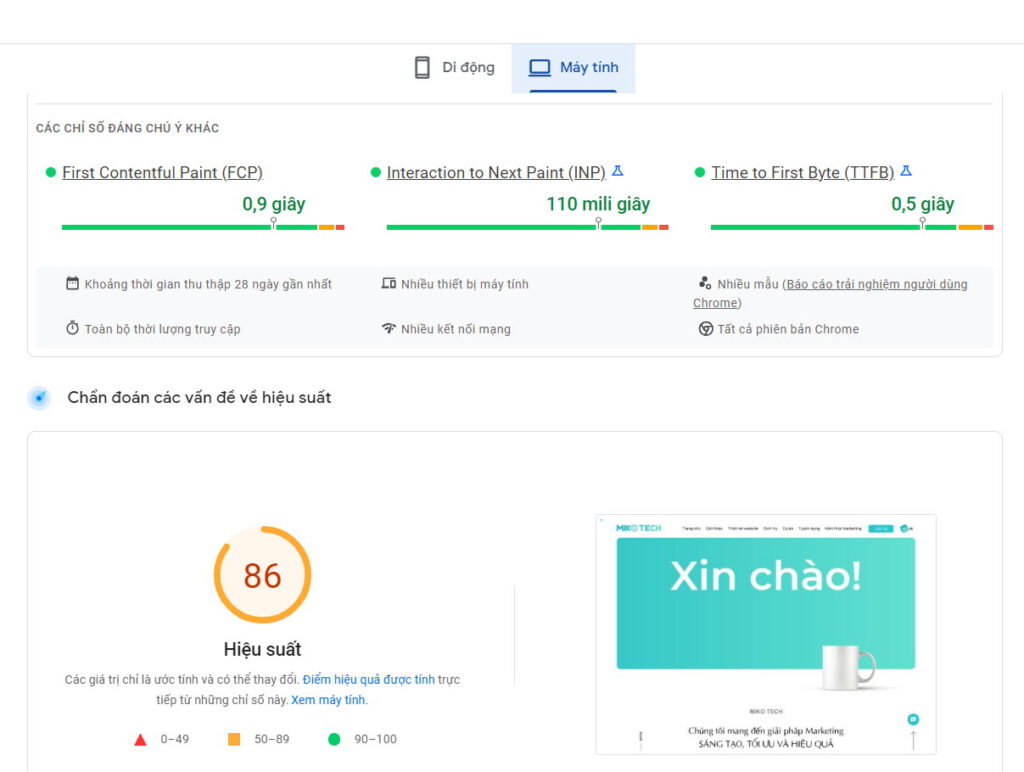The height and width of the screenshot is (772, 1024).
Task: Click the orange square 50-89 legend marker
Action: [234, 739]
